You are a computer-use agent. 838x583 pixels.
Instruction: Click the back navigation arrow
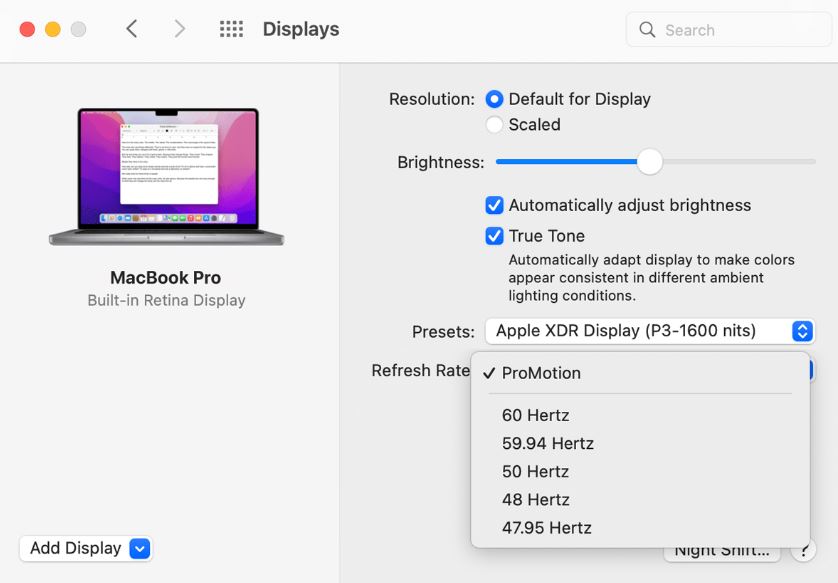pyautogui.click(x=131, y=29)
